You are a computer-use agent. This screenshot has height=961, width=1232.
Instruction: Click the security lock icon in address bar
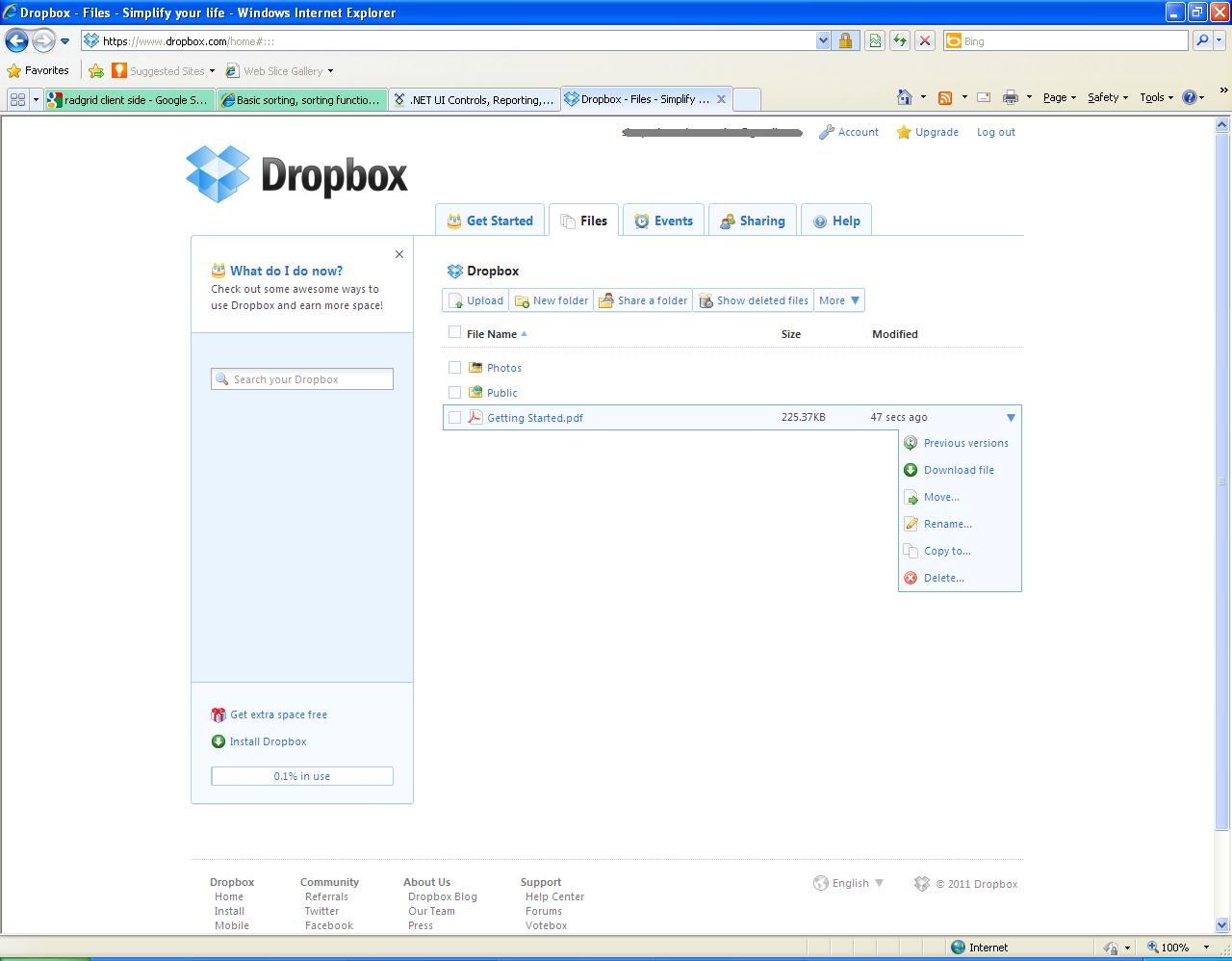click(845, 40)
